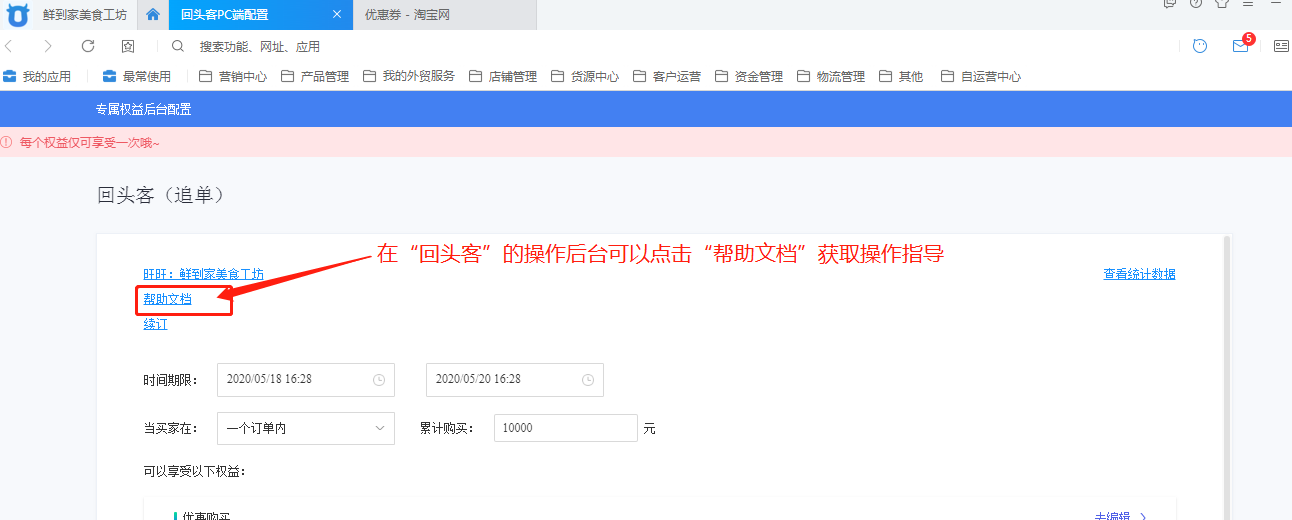Open the 最常使用 shortcut

coord(137,76)
